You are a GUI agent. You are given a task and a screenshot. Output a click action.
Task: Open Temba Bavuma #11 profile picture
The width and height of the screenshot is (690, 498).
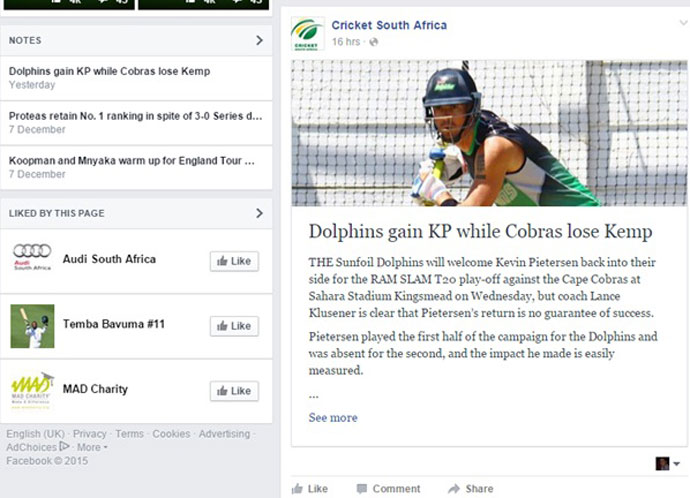click(33, 326)
